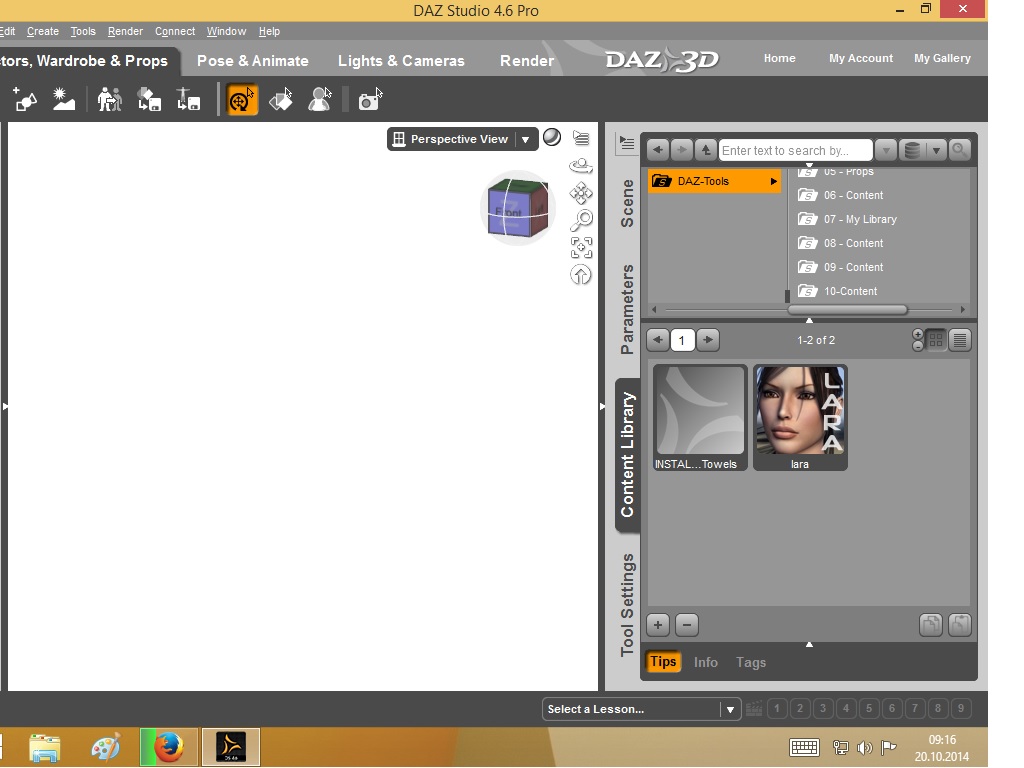Click the camera render toolbar icon
Screen dimensions: 1024x768
pos(370,100)
